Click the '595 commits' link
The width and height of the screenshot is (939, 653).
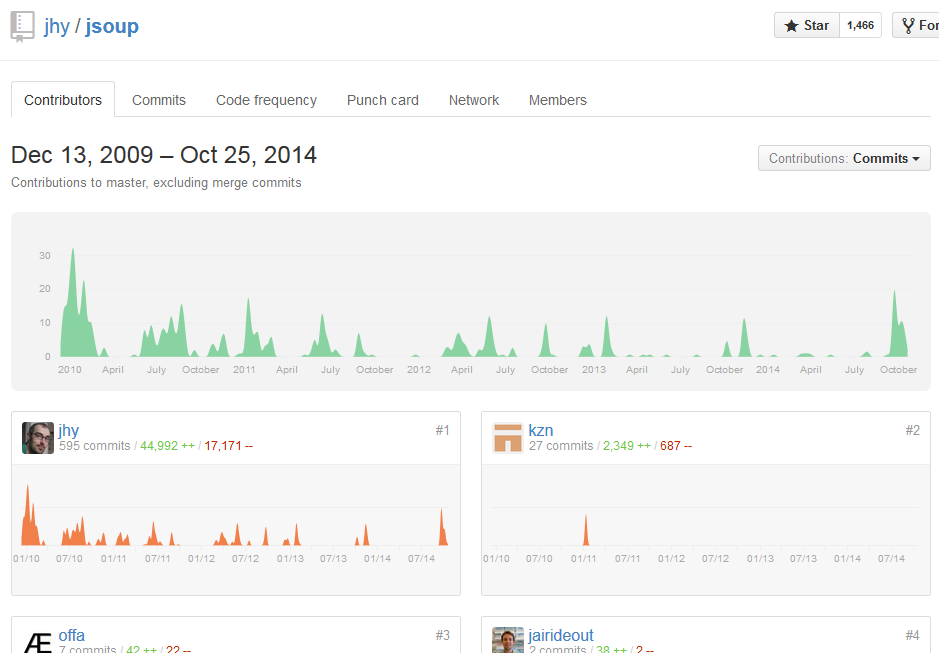95,446
